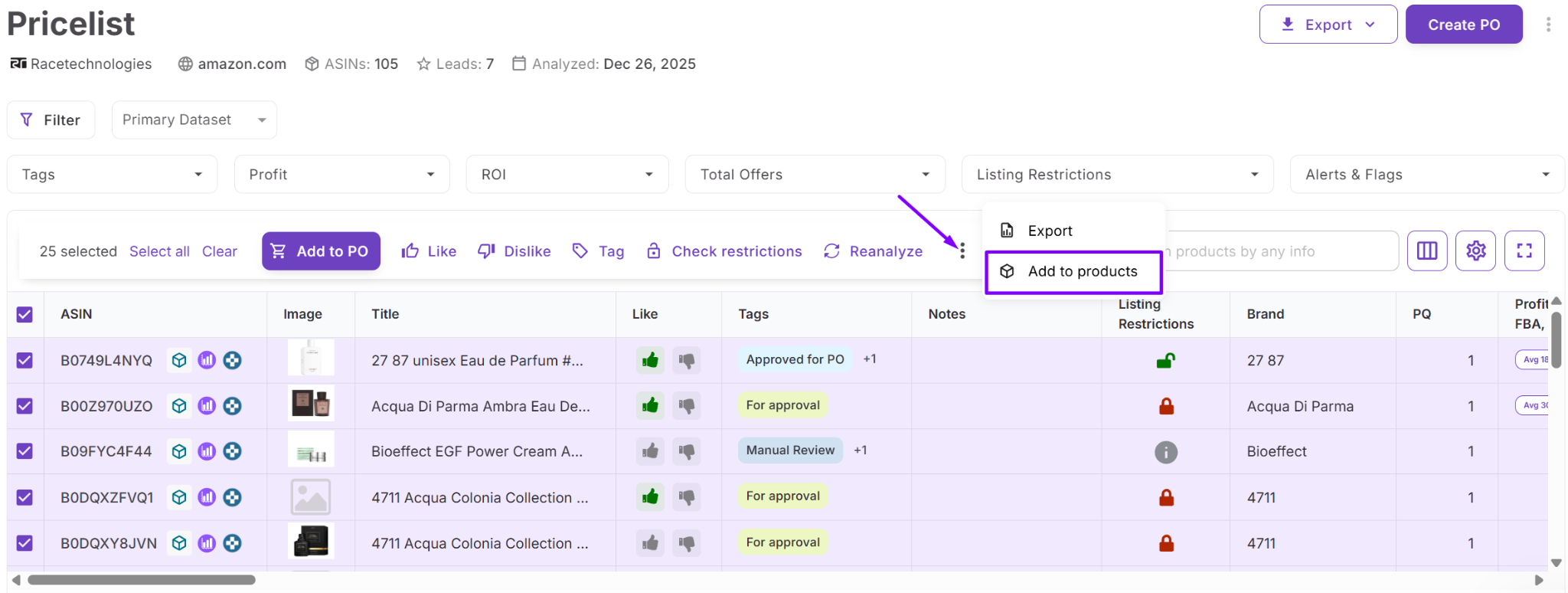Screen dimensions: 1568x593
Task: Thumbs down product B09FYC4F44
Action: [687, 451]
